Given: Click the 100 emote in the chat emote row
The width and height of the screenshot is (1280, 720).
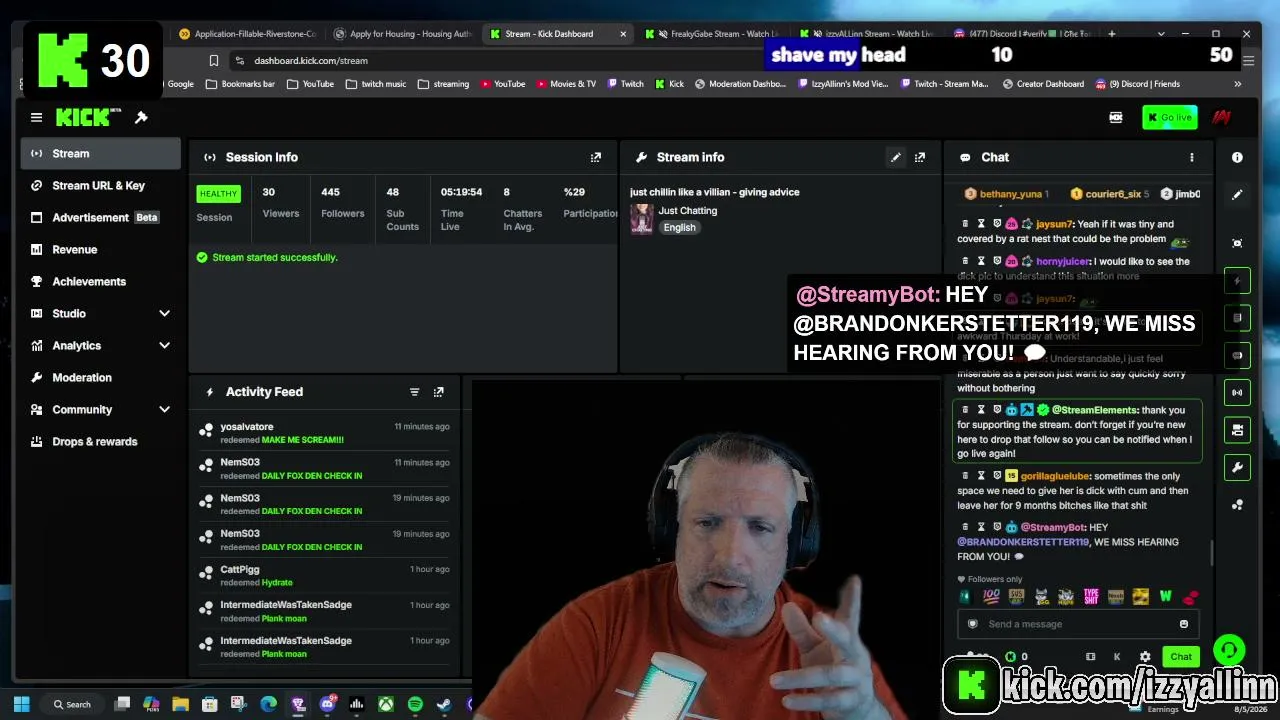Looking at the screenshot, I should pos(991,597).
